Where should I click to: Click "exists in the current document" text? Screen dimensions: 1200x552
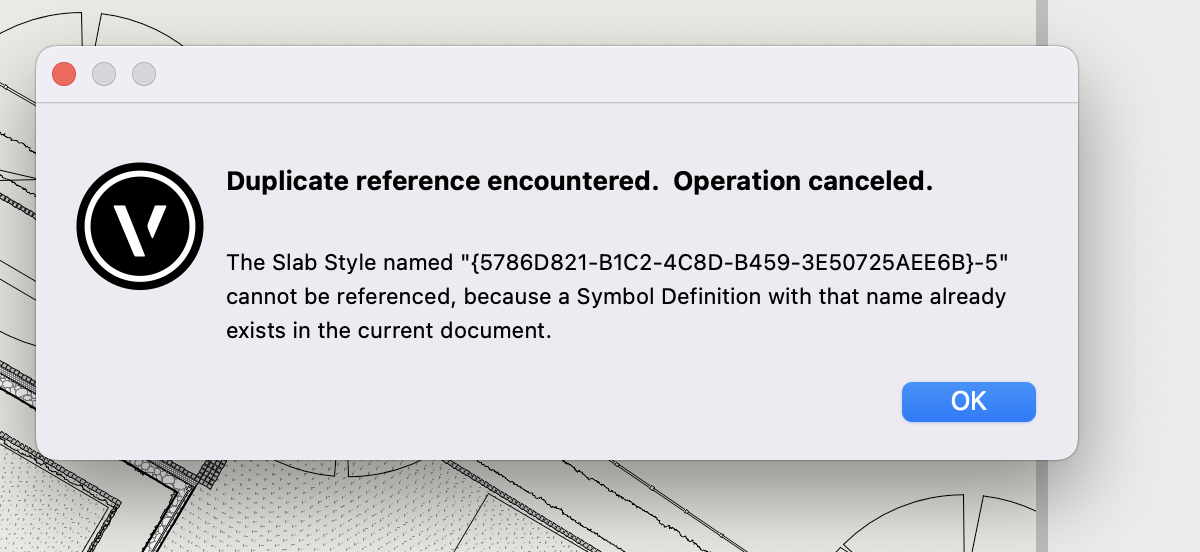(389, 331)
